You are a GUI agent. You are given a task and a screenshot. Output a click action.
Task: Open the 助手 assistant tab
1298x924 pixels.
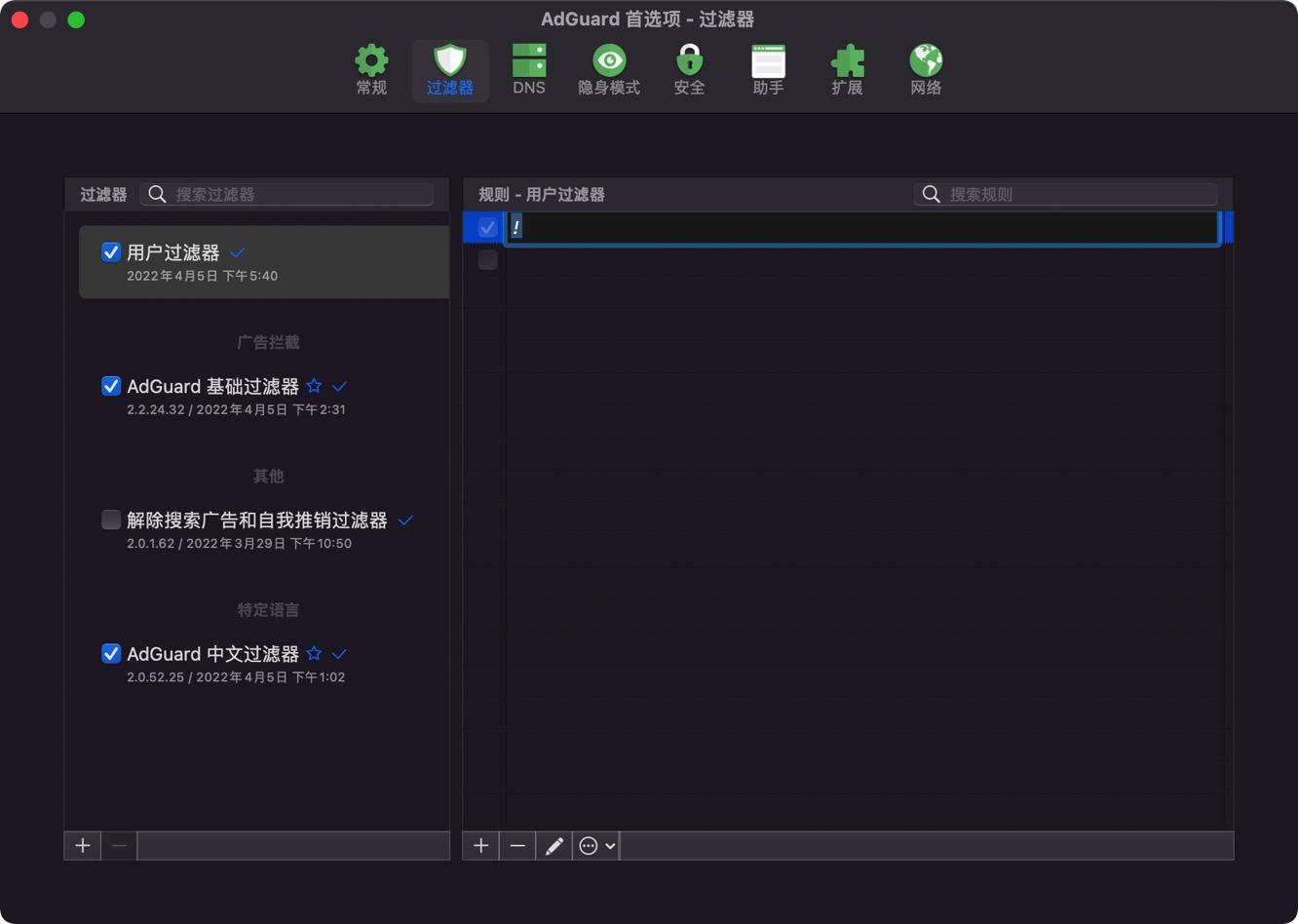tap(768, 70)
